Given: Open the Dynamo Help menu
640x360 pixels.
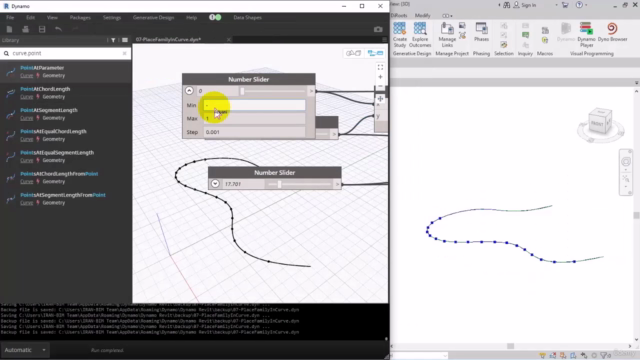Looking at the screenshot, I should 191,18.
